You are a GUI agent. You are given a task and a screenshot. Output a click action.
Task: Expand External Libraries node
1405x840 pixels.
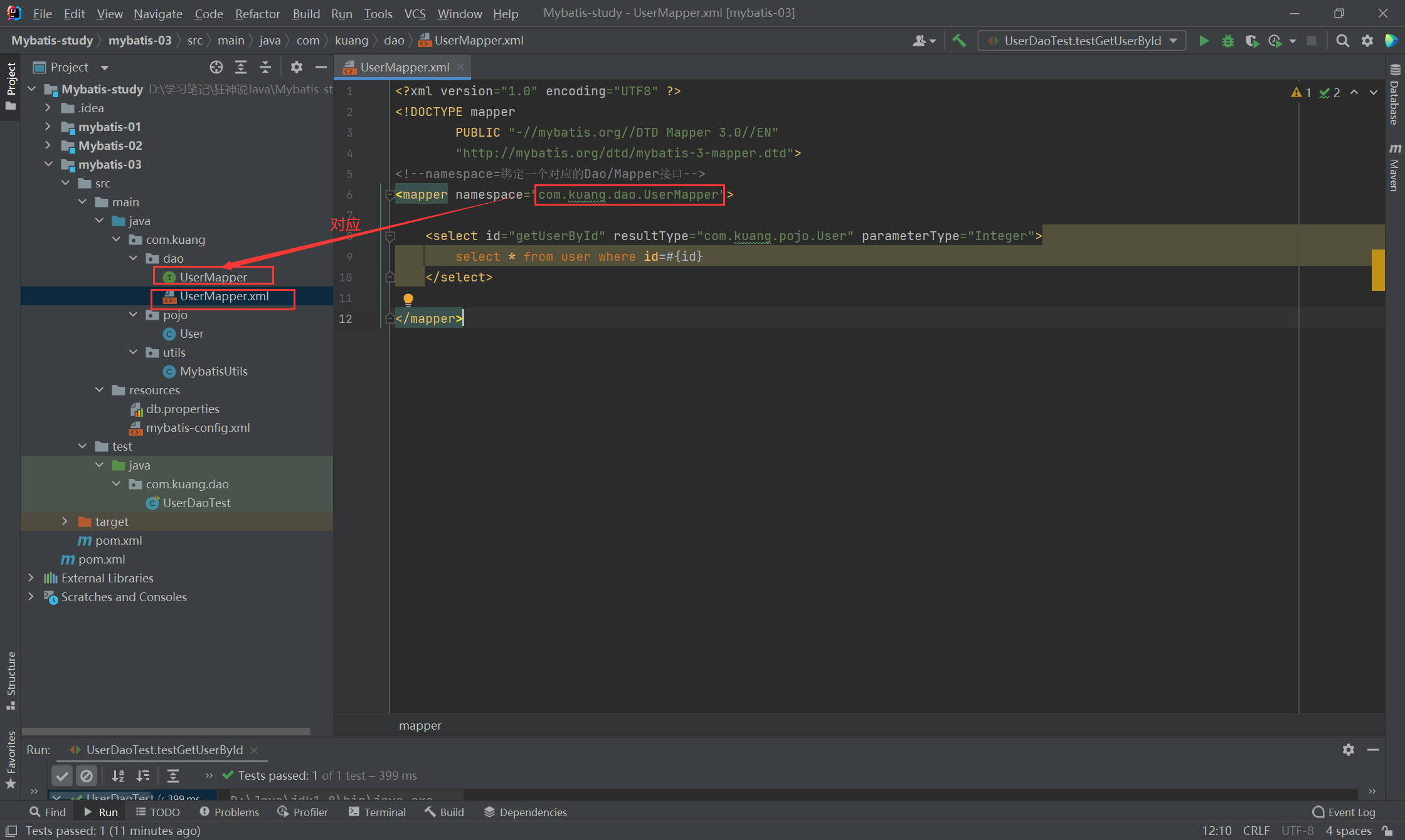[31, 578]
